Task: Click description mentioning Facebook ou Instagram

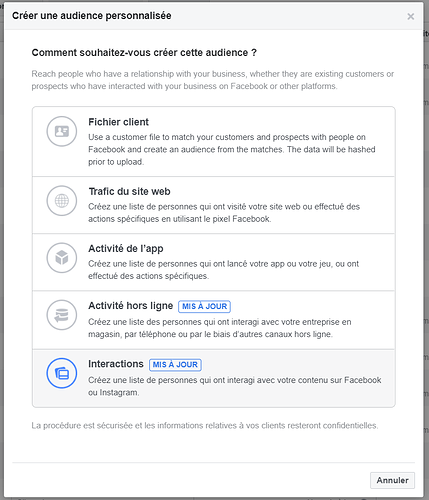Action: coord(235,386)
